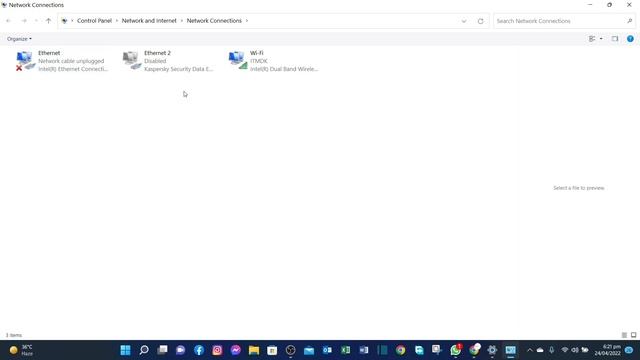The height and width of the screenshot is (360, 640).
Task: Select the Ethernet 2 disabled adapter icon
Action: coord(131,60)
